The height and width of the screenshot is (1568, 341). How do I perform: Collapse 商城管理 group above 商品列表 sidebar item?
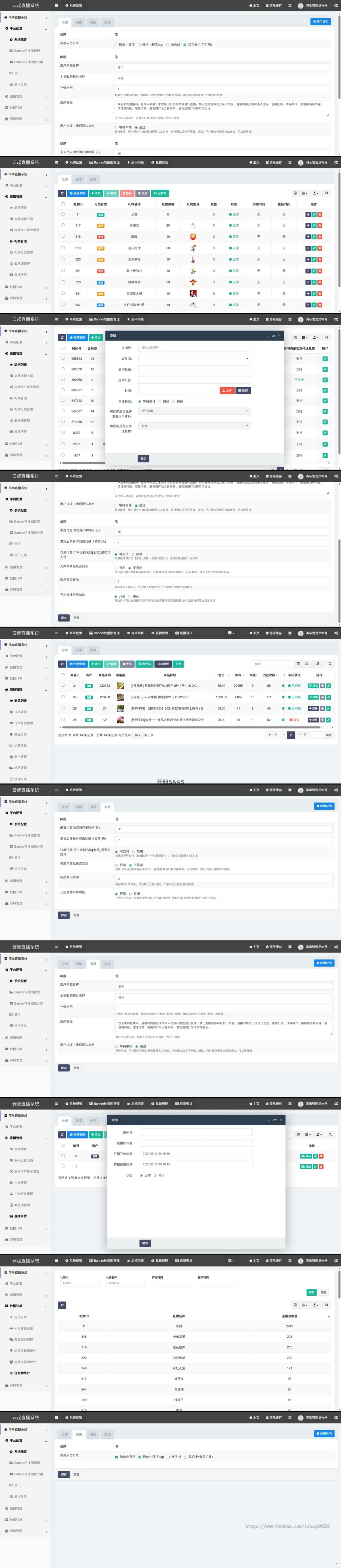coord(26,690)
